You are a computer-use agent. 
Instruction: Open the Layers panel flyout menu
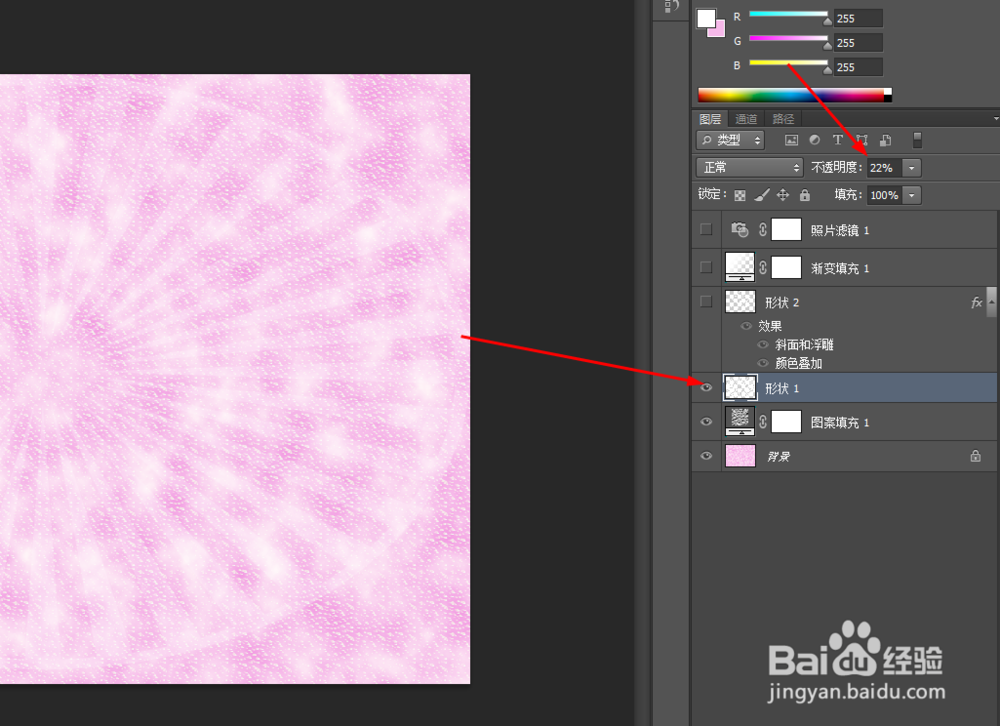996,119
